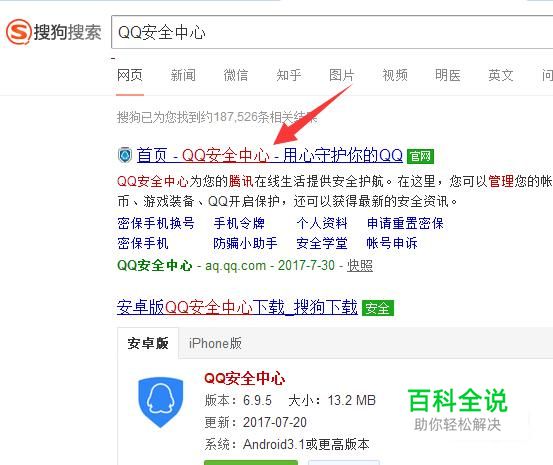The height and width of the screenshot is (465, 553).
Task: Click the red QQ安全中心 app title
Action: tap(244, 379)
